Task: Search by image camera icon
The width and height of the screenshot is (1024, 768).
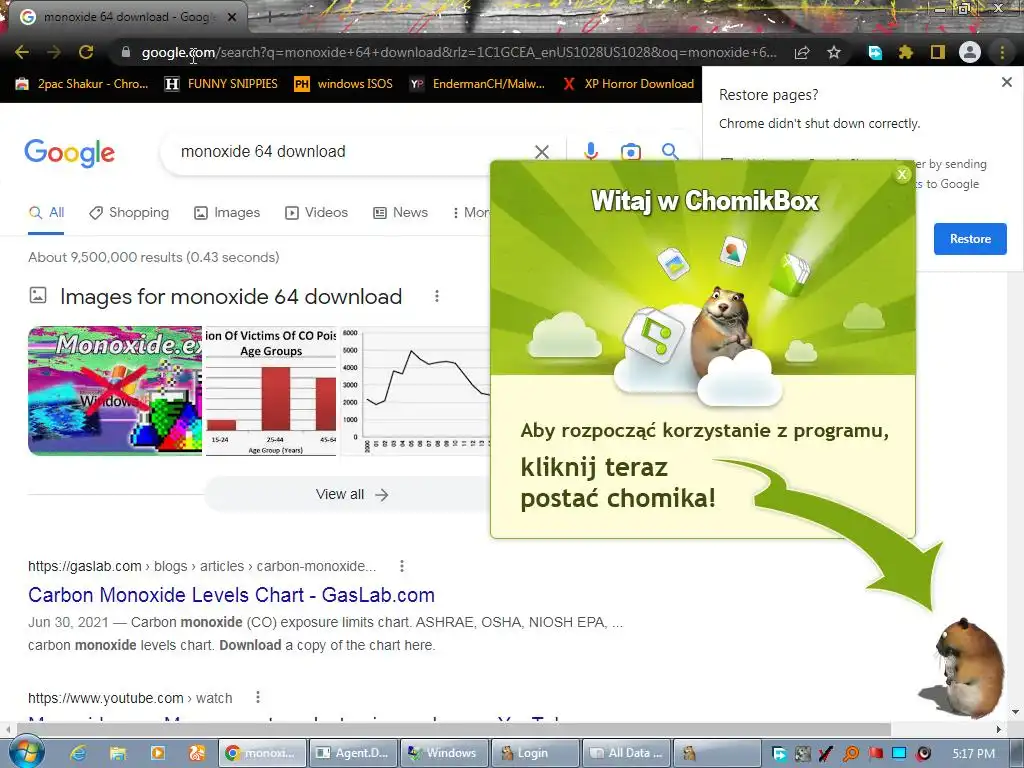Action: (x=630, y=152)
